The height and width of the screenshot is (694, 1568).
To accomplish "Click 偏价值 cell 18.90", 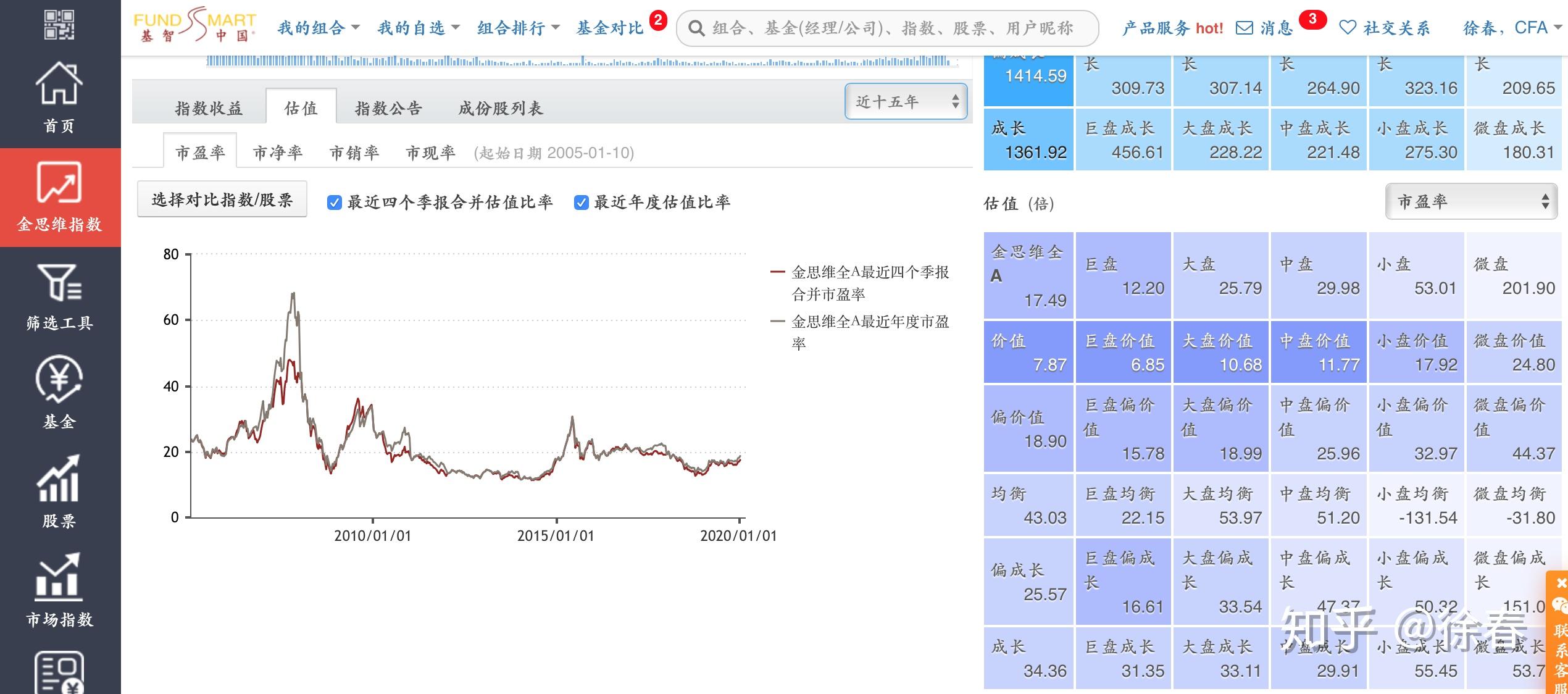I will 1028,429.
